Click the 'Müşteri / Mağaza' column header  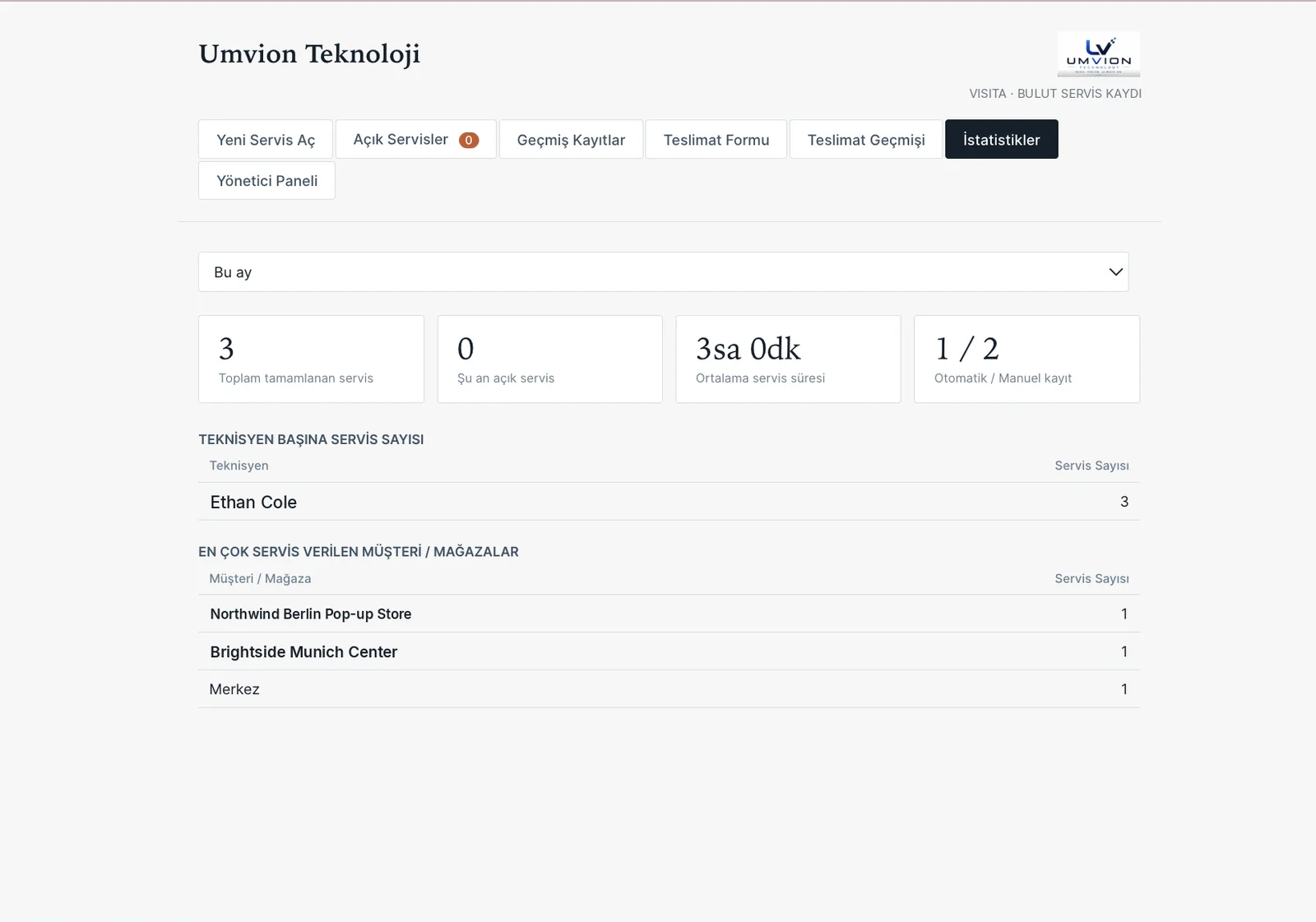pyautogui.click(x=260, y=579)
